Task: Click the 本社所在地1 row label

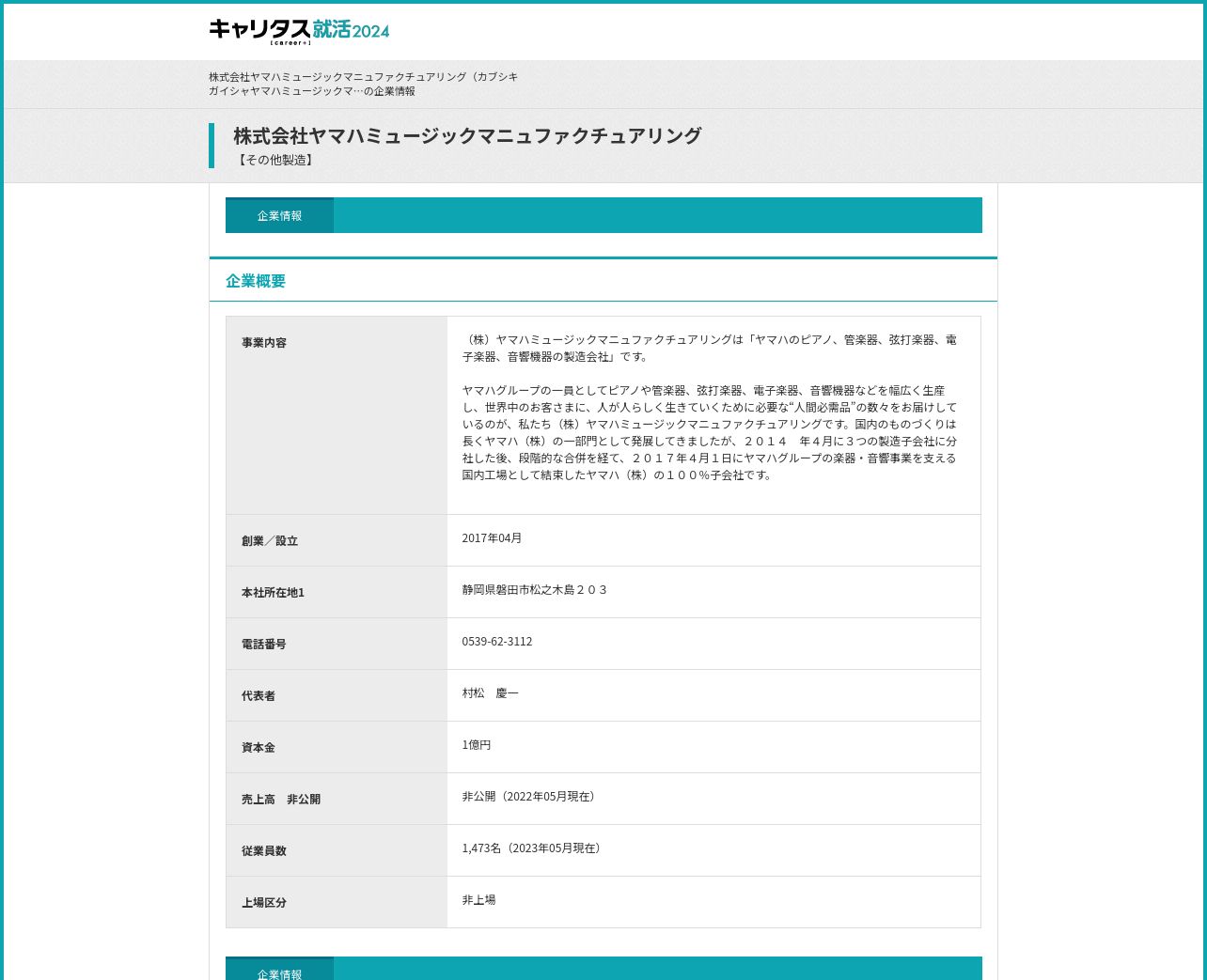Action: [273, 593]
